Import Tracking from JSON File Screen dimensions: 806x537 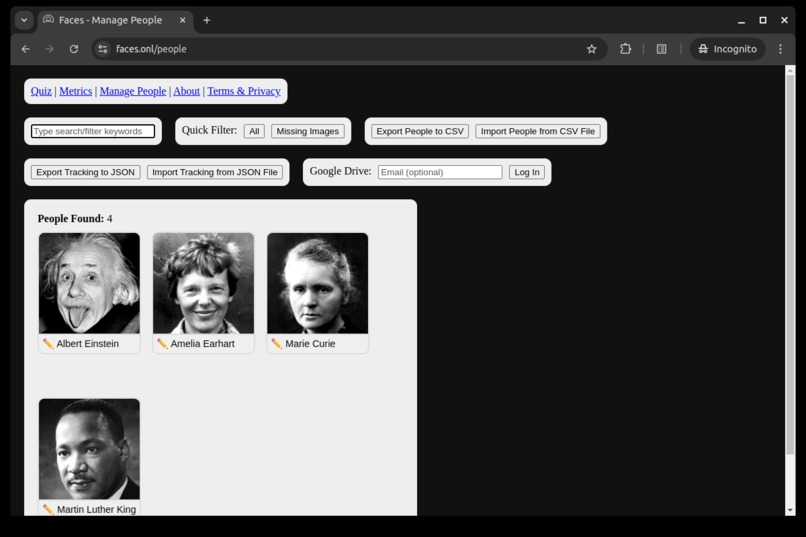(x=215, y=172)
